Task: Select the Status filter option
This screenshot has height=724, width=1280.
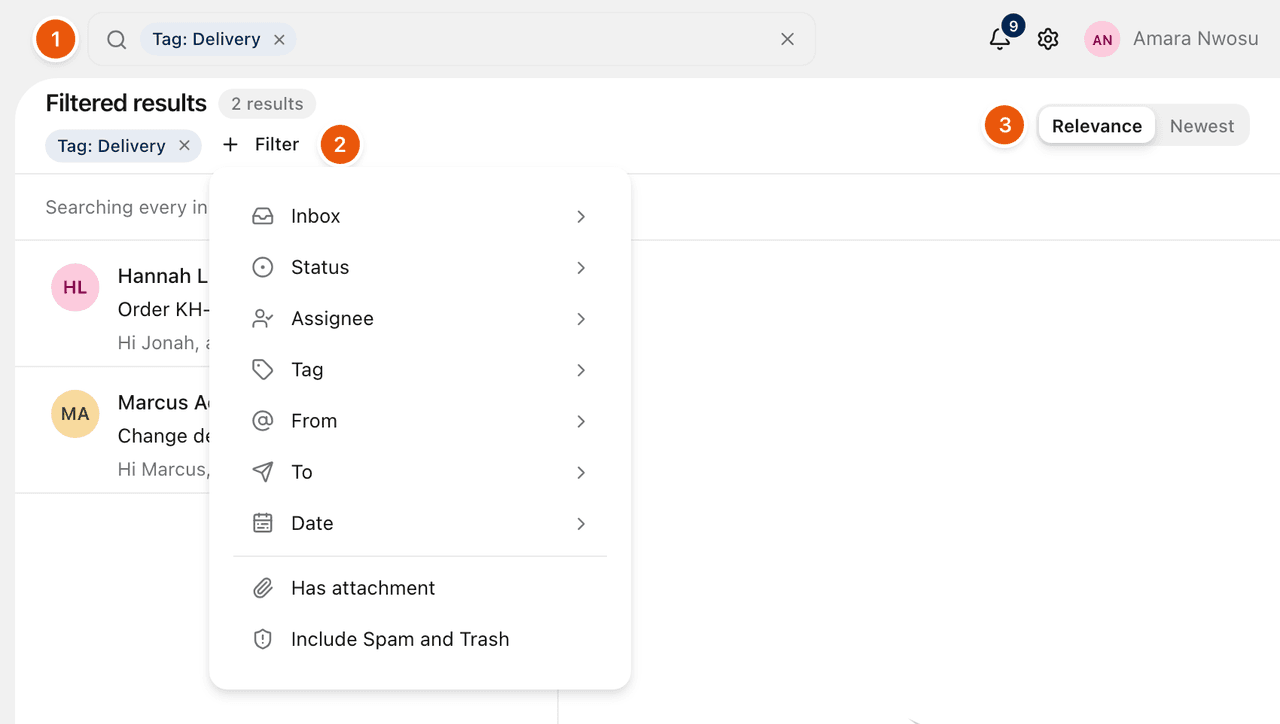Action: coord(420,267)
